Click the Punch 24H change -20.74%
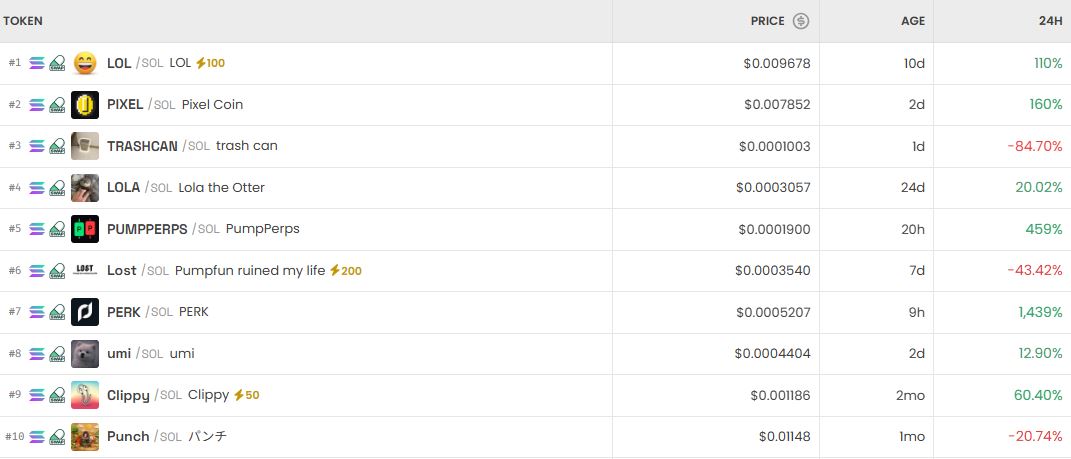The width and height of the screenshot is (1071, 459). (x=1034, y=437)
